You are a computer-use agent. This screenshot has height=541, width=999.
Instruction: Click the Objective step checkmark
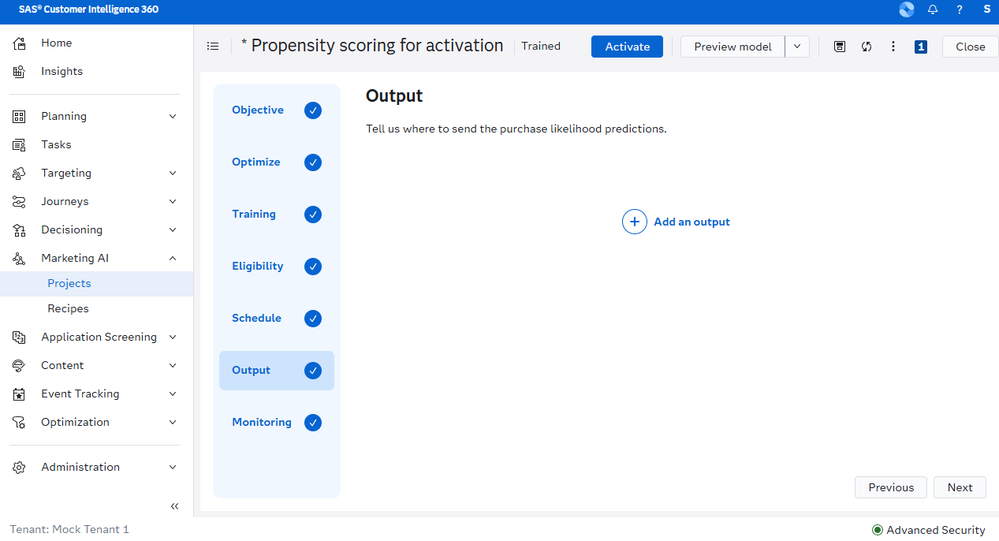coord(313,110)
